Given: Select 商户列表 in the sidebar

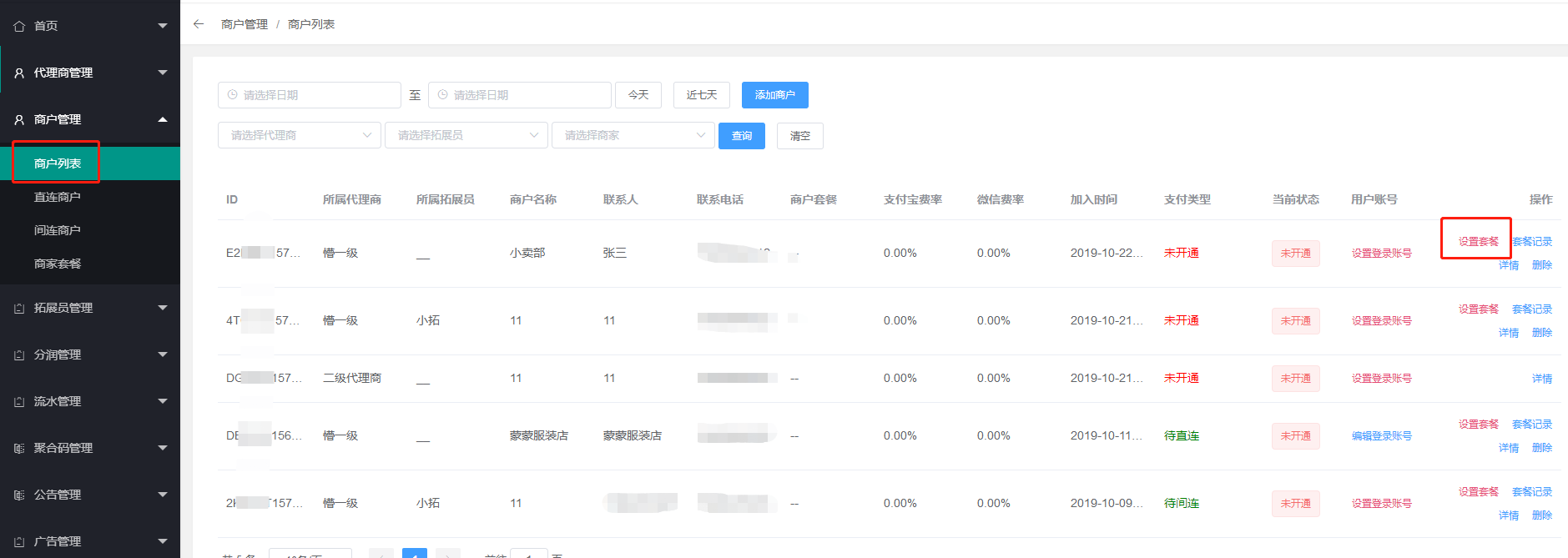Looking at the screenshot, I should (x=90, y=163).
